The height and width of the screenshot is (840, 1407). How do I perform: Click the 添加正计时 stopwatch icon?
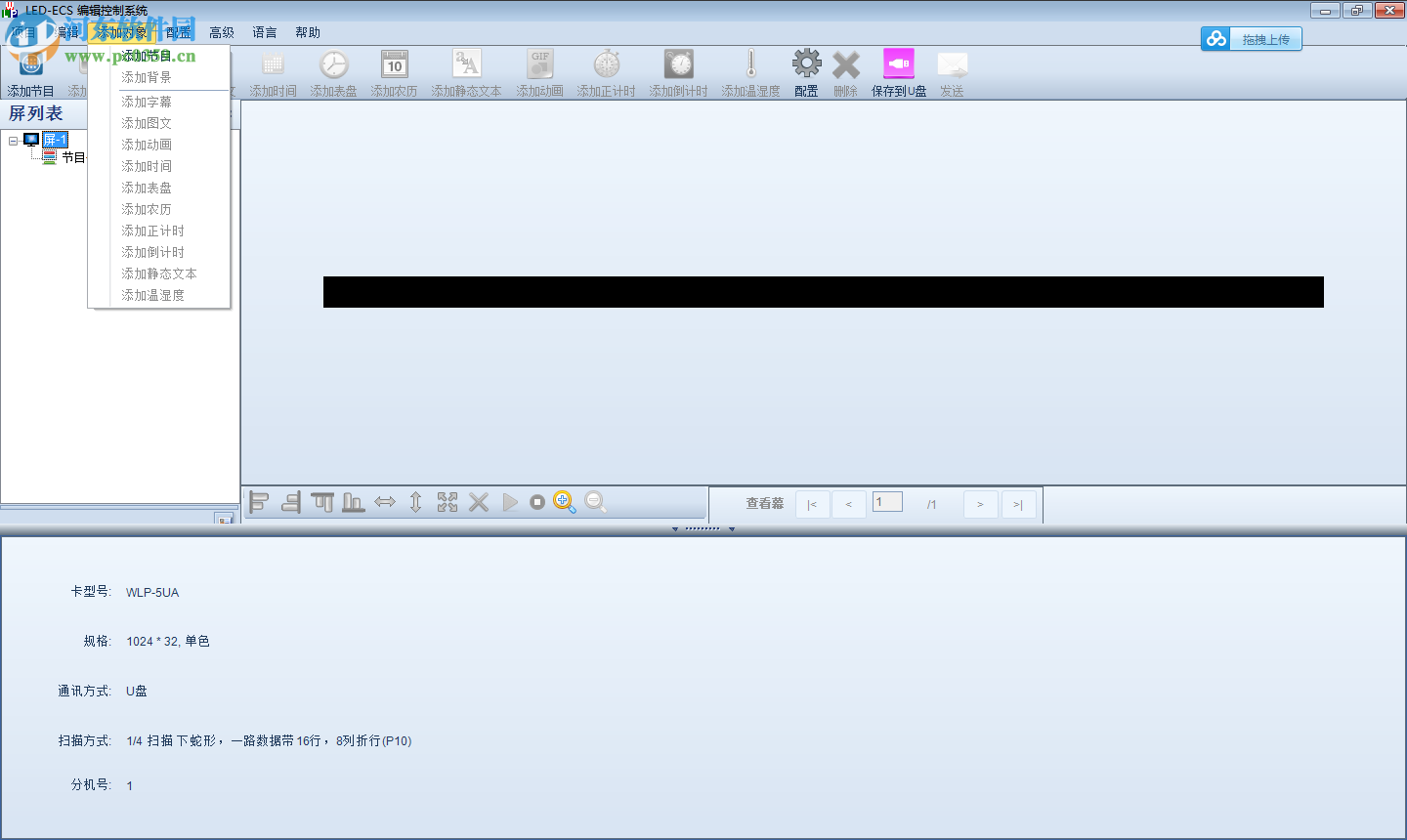(607, 65)
